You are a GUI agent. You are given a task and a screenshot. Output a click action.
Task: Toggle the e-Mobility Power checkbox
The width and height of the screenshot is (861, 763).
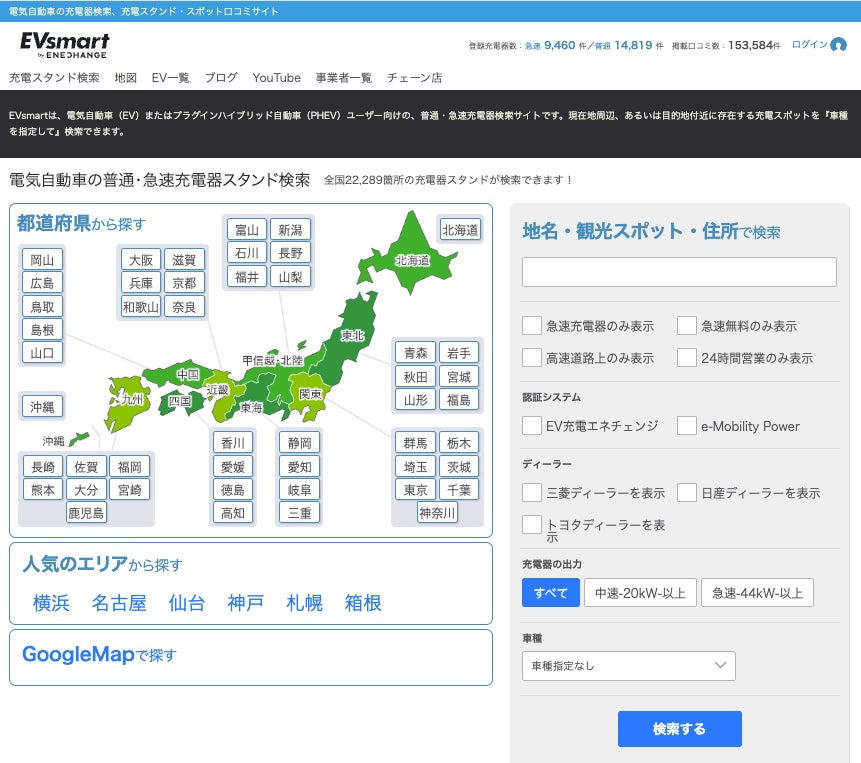[686, 425]
